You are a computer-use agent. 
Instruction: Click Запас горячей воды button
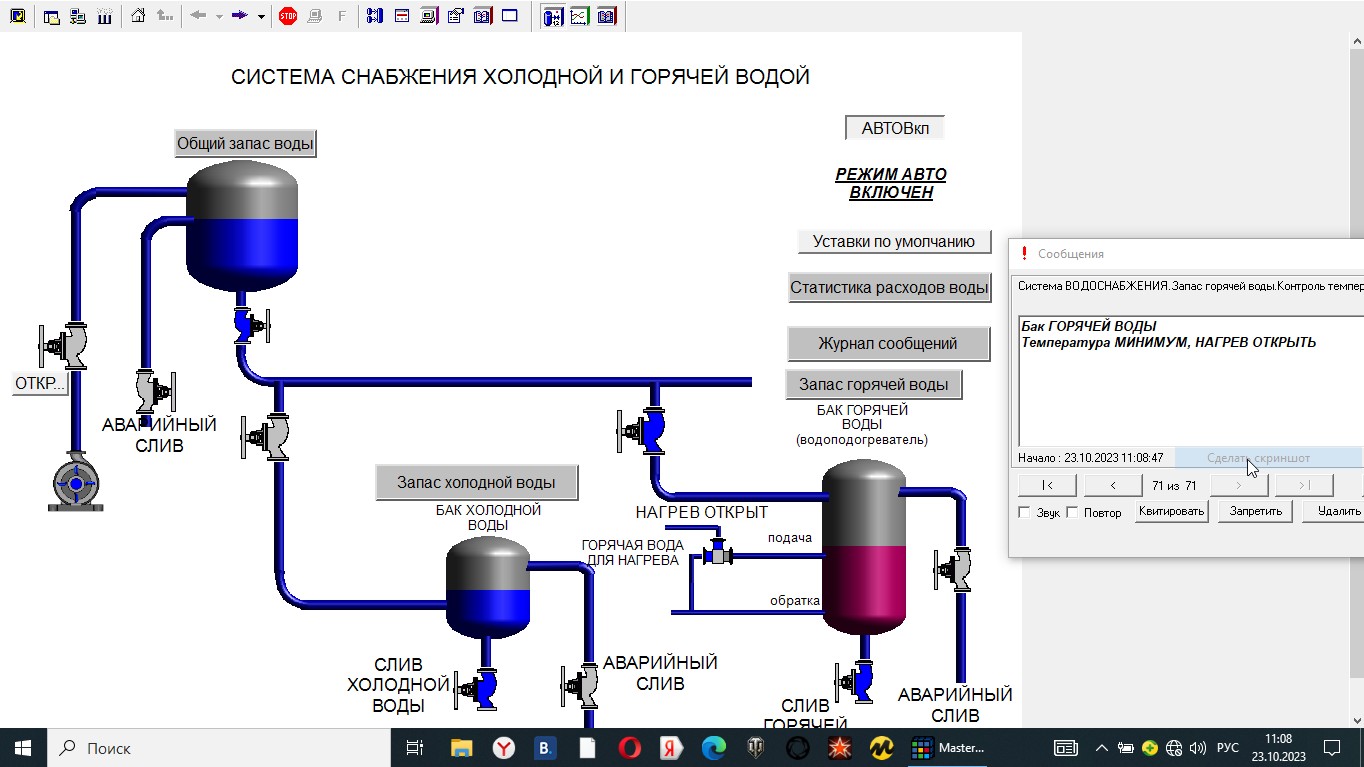[x=874, y=384]
